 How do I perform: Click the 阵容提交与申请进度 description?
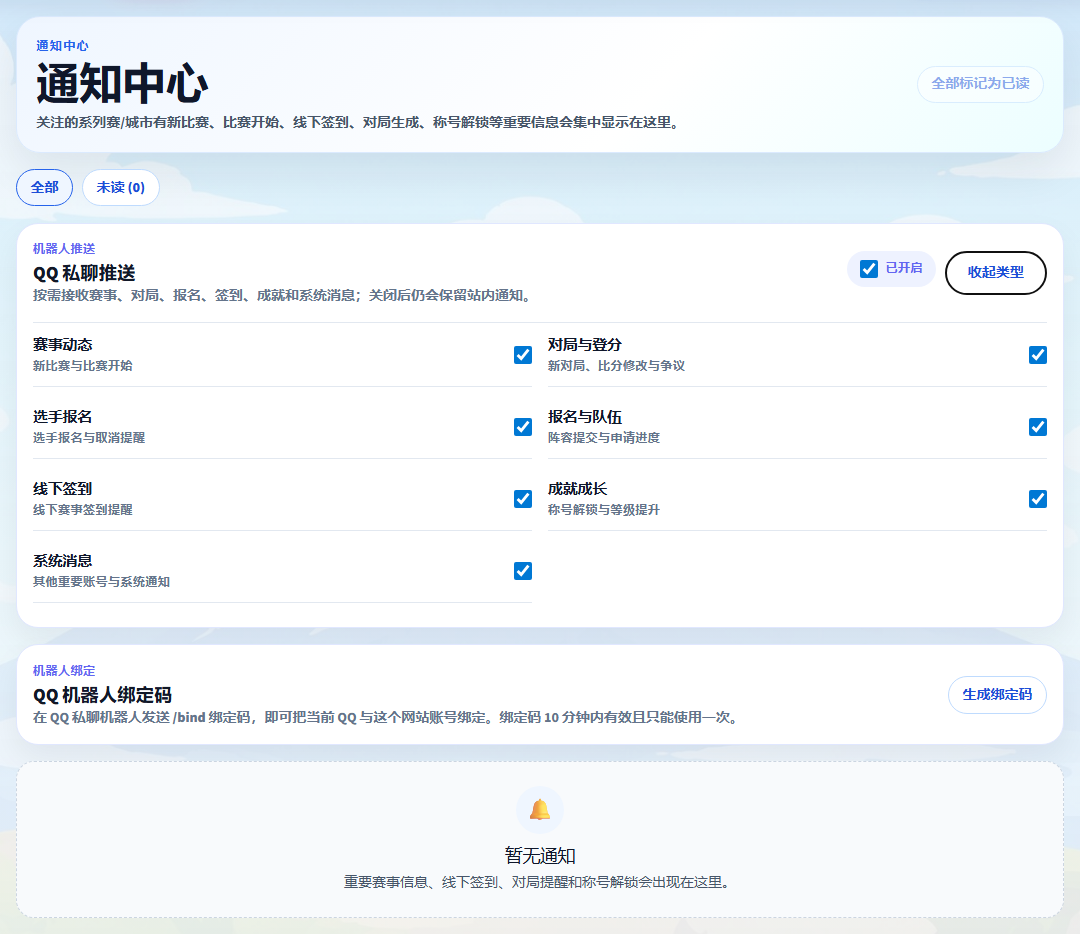tap(603, 438)
